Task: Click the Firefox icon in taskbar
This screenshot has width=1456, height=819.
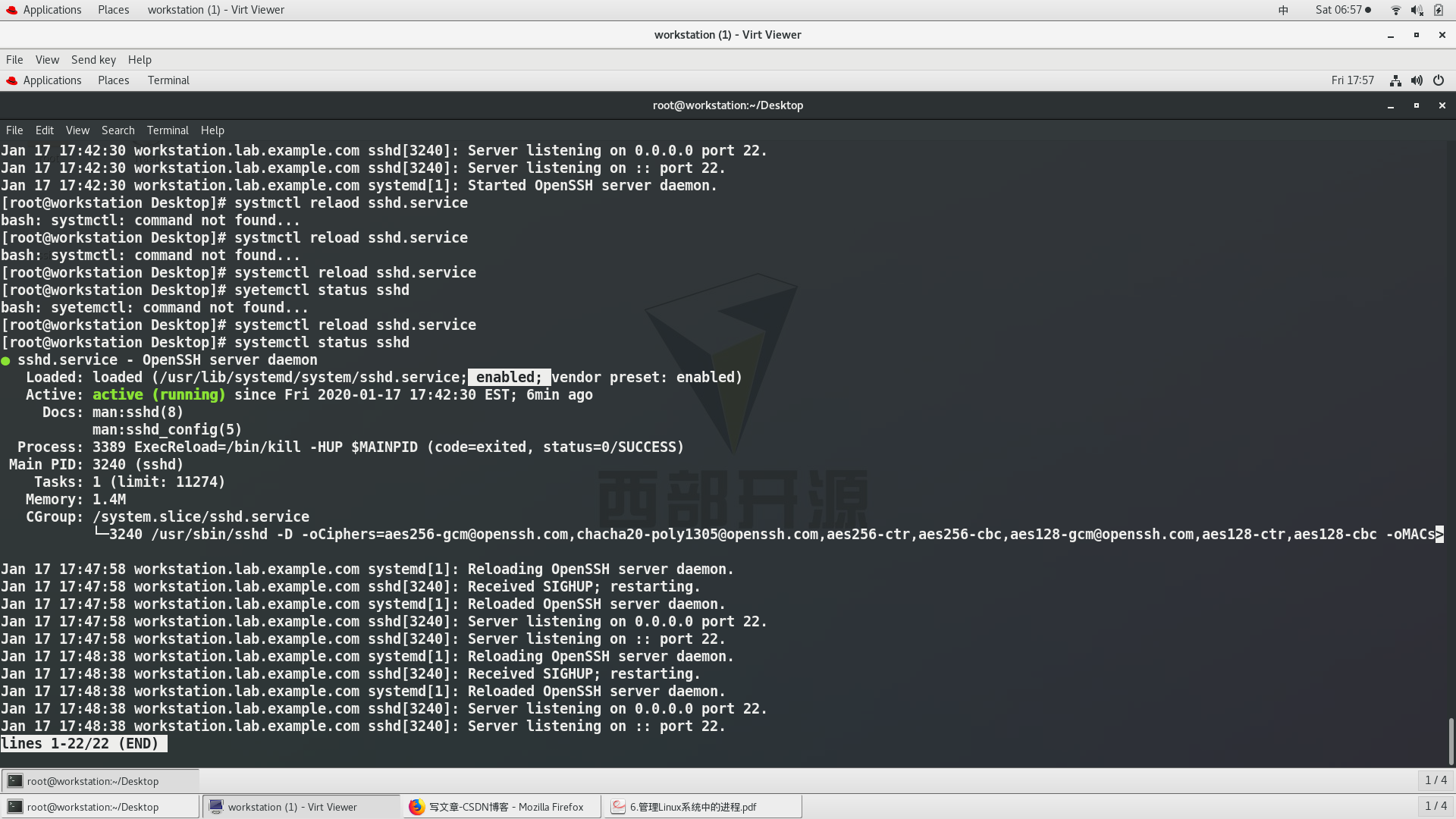Action: click(416, 807)
